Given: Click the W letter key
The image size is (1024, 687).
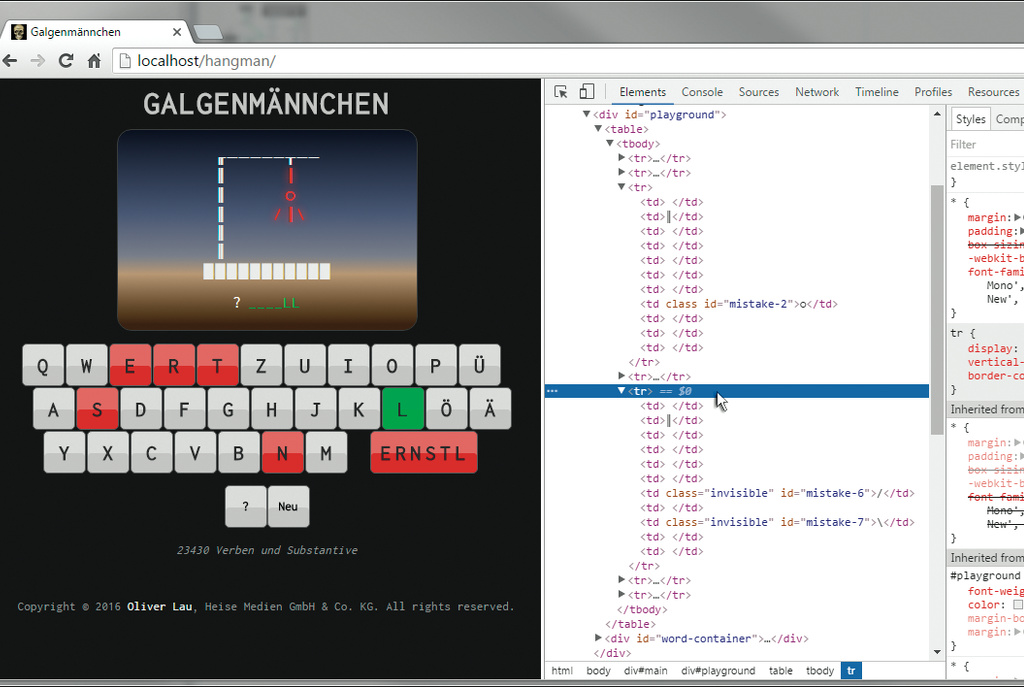Looking at the screenshot, I should tap(86, 365).
